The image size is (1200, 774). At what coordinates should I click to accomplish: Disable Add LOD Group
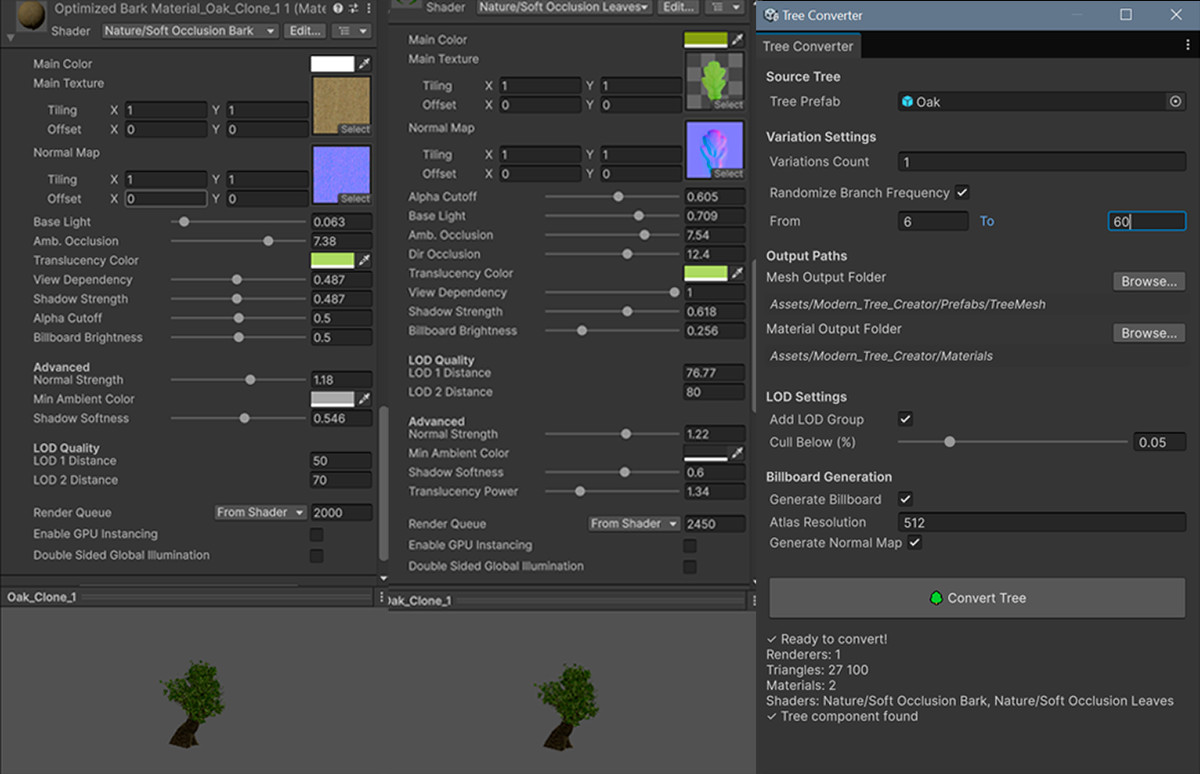(x=905, y=419)
